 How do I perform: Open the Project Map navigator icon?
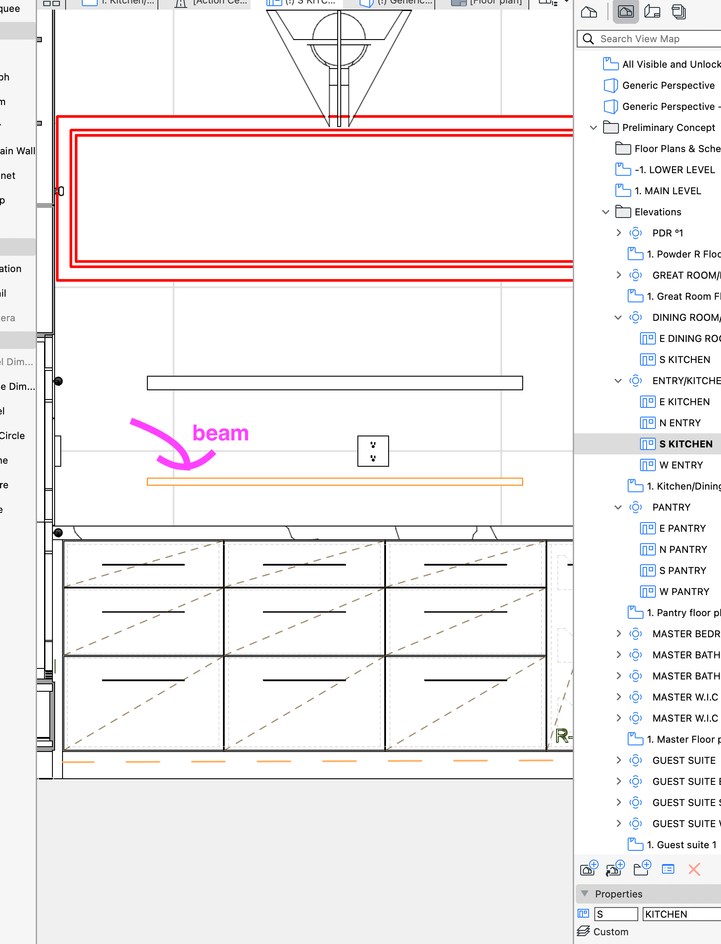coord(589,12)
